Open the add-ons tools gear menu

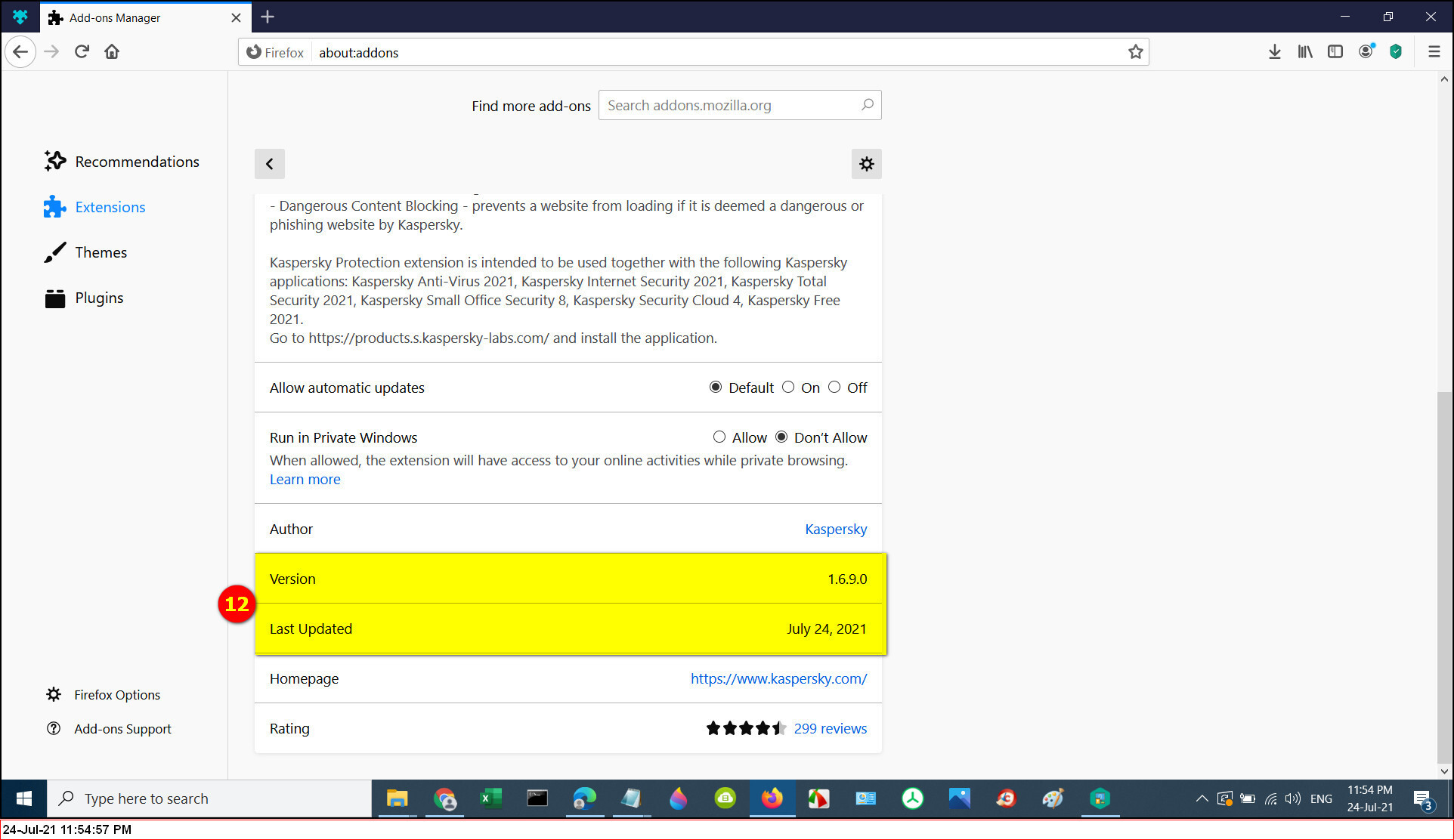[x=867, y=164]
